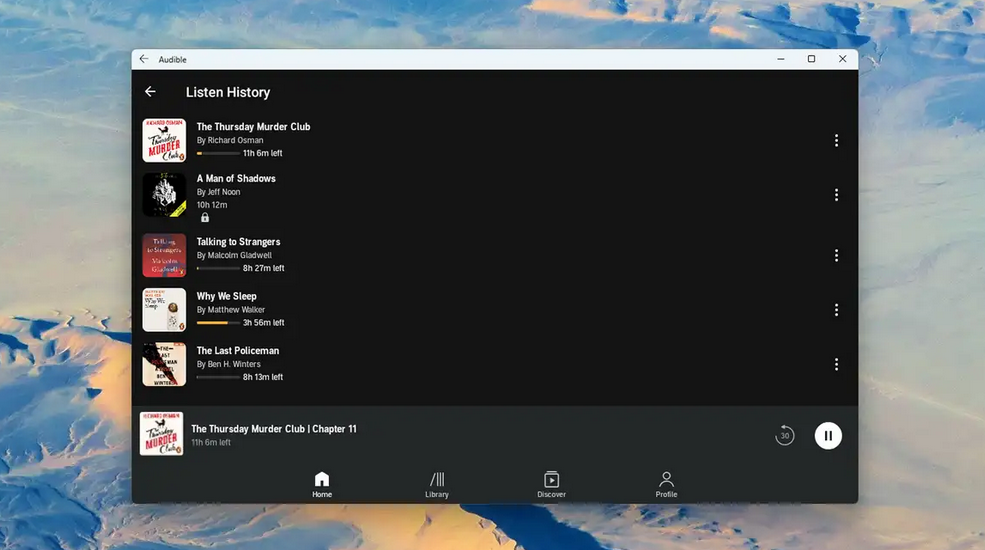Click the lock icon under A Man of Shadows
This screenshot has height=550, width=985.
point(205,218)
